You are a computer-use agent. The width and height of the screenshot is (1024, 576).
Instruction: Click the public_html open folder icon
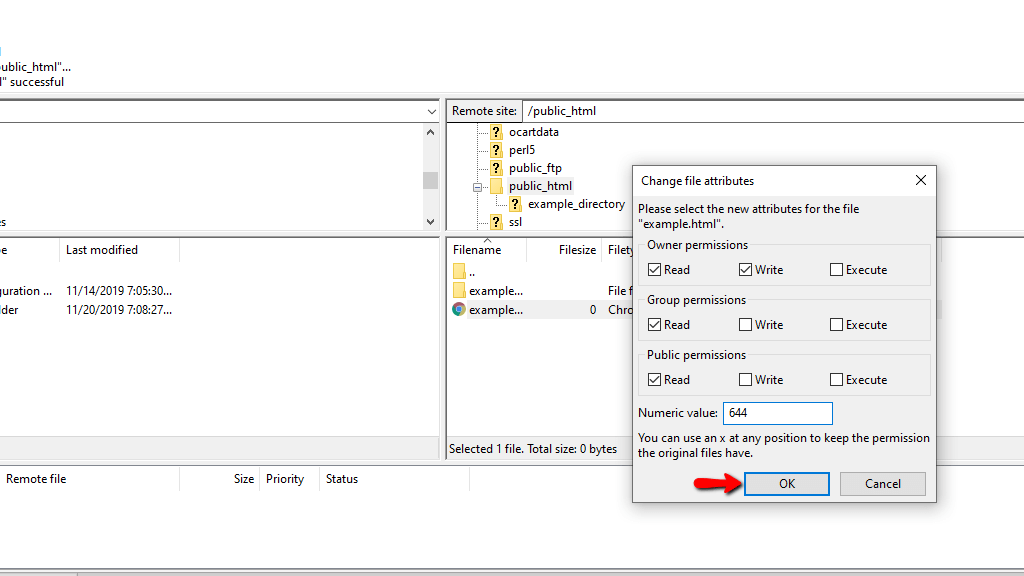tap(496, 186)
